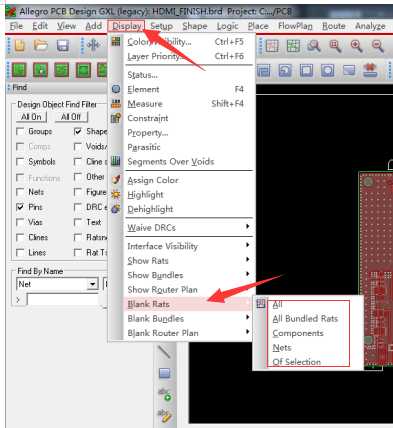Image resolution: width=393 pixels, height=428 pixels.
Task: Click the Find By Name text field
Action: (62, 300)
